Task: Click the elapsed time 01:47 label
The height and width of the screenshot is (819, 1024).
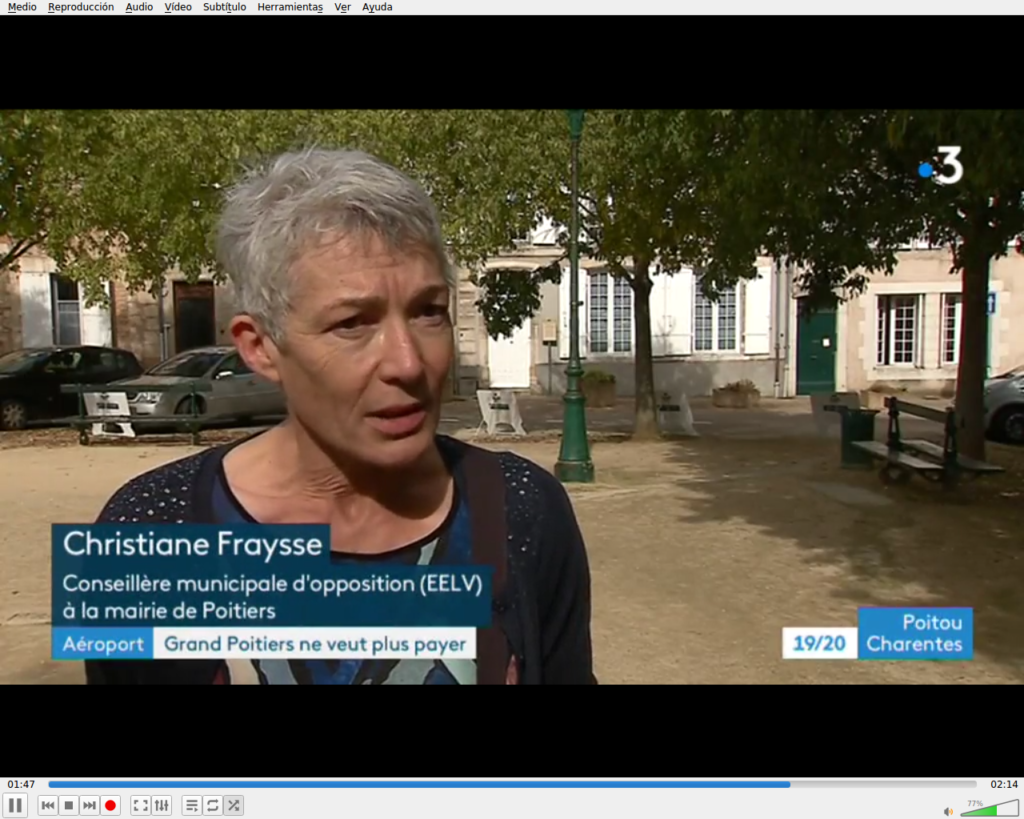Action: 21,784
